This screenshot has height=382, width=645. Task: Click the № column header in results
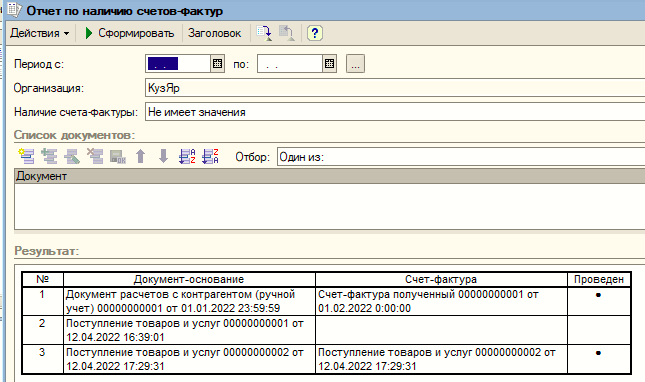coord(42,279)
